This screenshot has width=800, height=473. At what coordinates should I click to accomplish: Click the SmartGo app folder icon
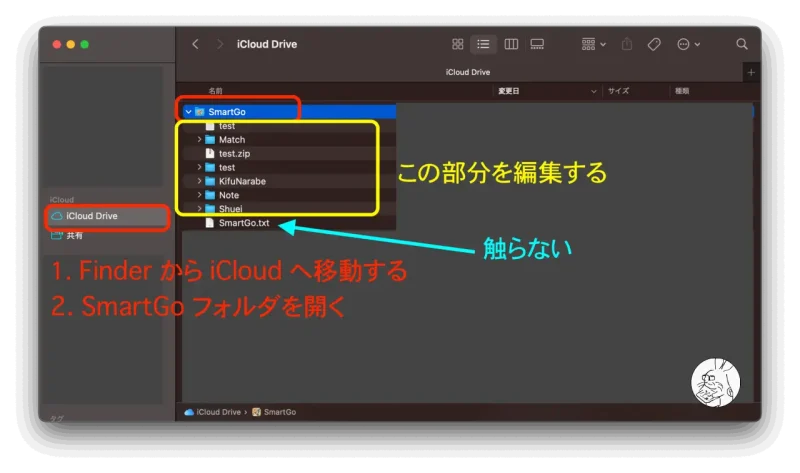tap(200, 112)
